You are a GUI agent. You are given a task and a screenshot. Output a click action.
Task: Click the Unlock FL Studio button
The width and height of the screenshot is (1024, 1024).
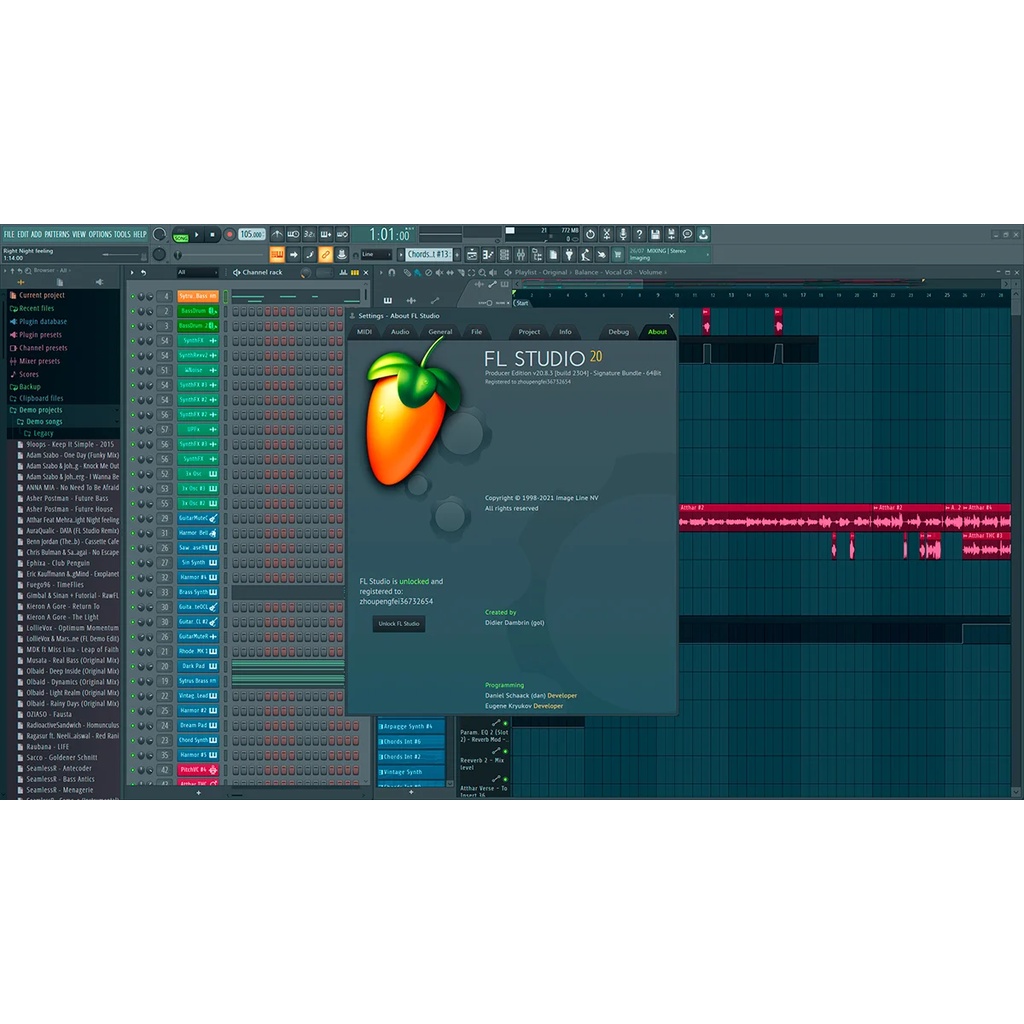pyautogui.click(x=398, y=624)
